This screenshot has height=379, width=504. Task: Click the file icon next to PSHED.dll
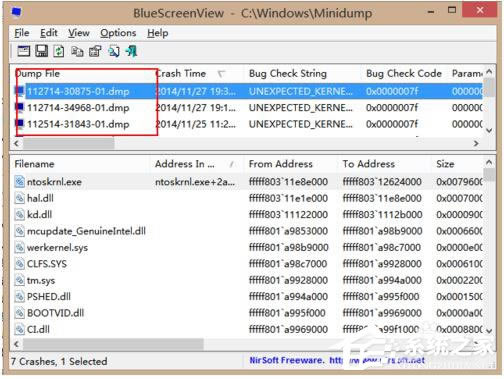pos(19,296)
